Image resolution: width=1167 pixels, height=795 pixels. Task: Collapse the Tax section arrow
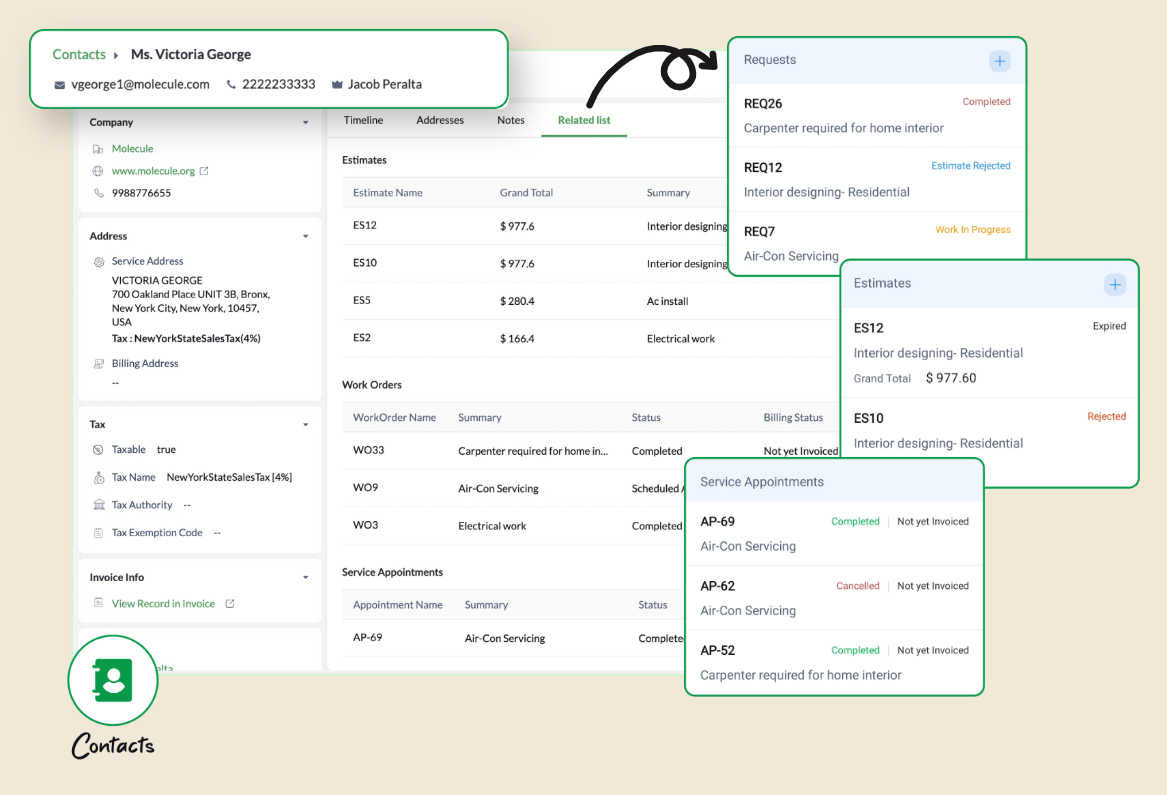[x=306, y=425]
